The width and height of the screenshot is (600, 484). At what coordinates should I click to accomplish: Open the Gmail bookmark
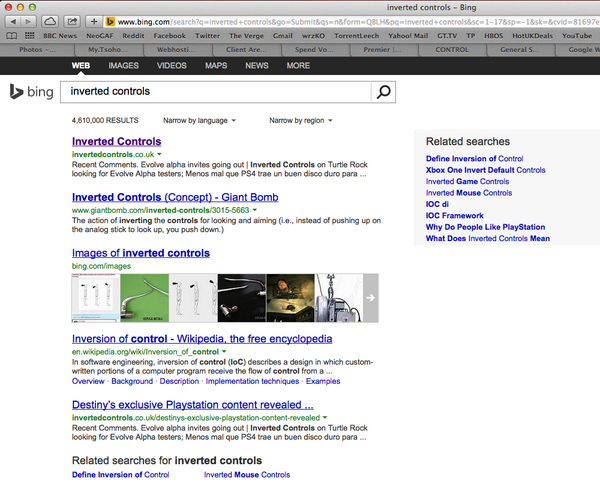pos(283,36)
